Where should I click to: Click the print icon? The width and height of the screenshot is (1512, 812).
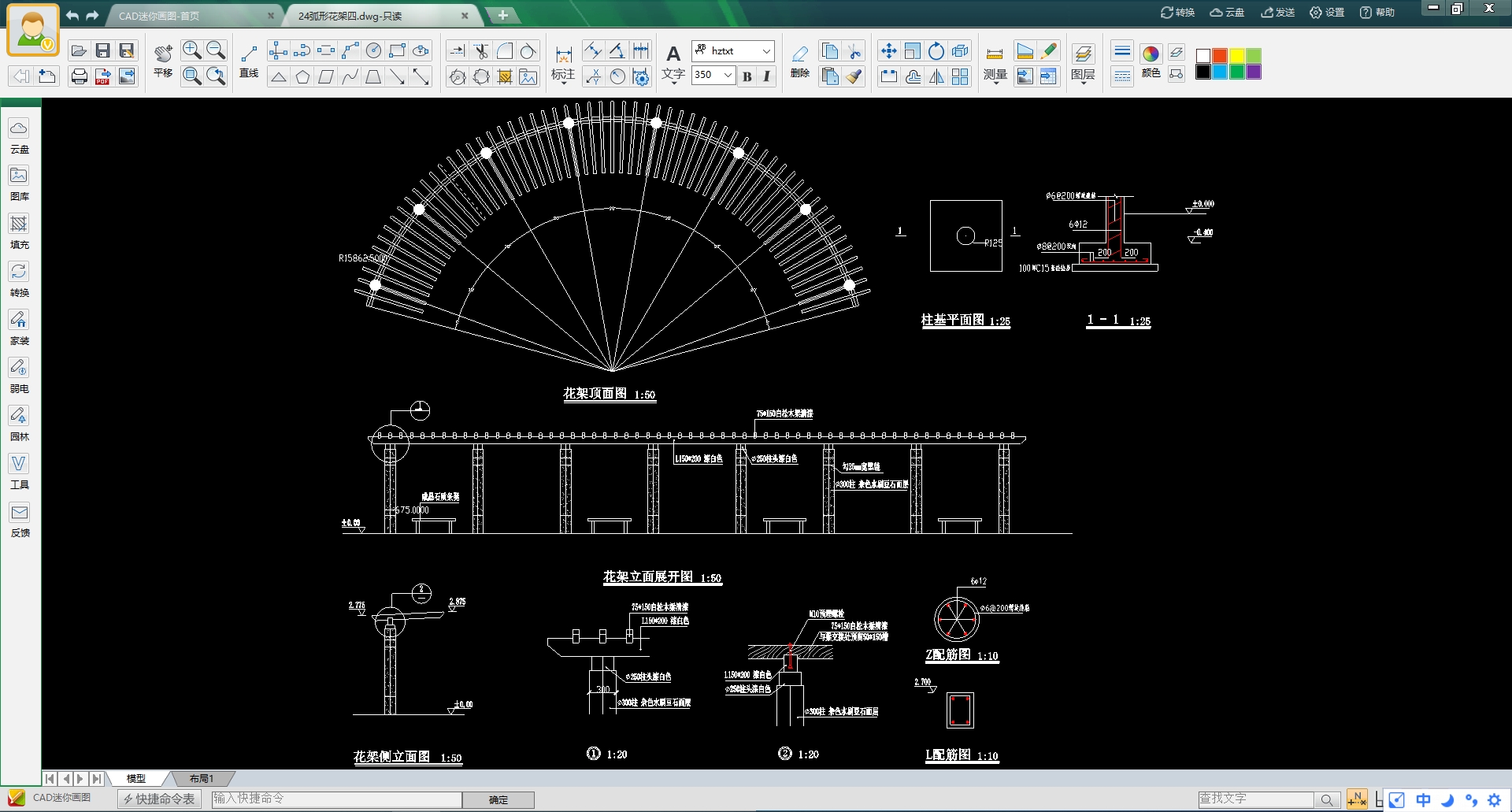[x=79, y=76]
